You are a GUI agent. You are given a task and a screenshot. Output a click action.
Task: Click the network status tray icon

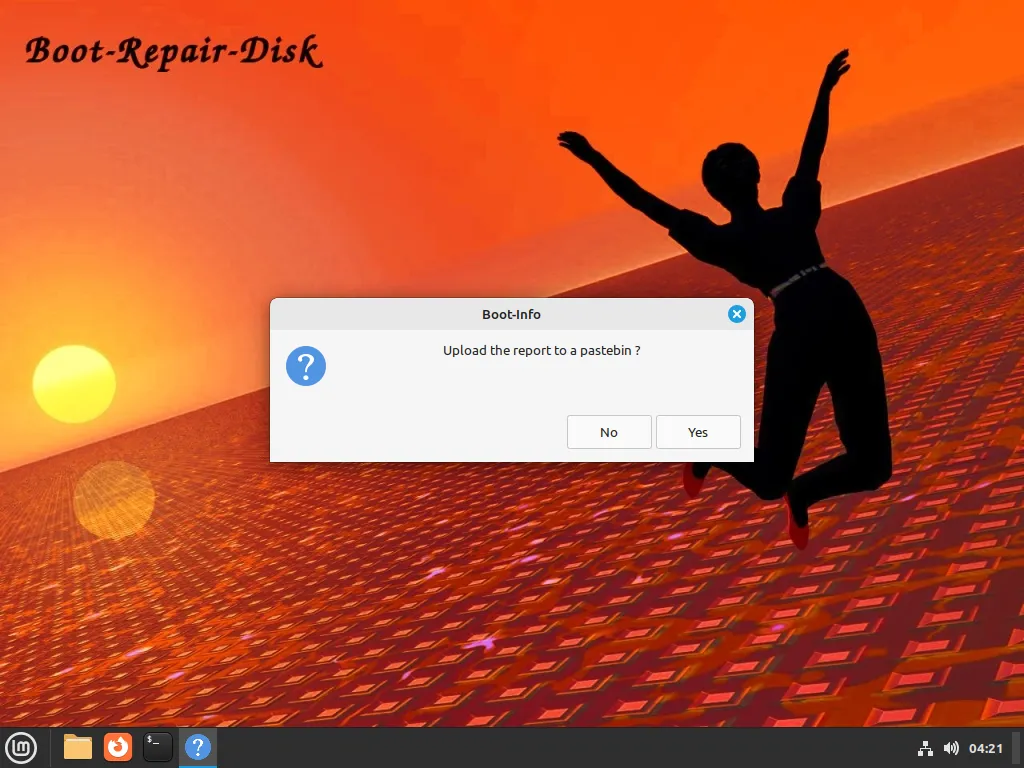pos(925,747)
